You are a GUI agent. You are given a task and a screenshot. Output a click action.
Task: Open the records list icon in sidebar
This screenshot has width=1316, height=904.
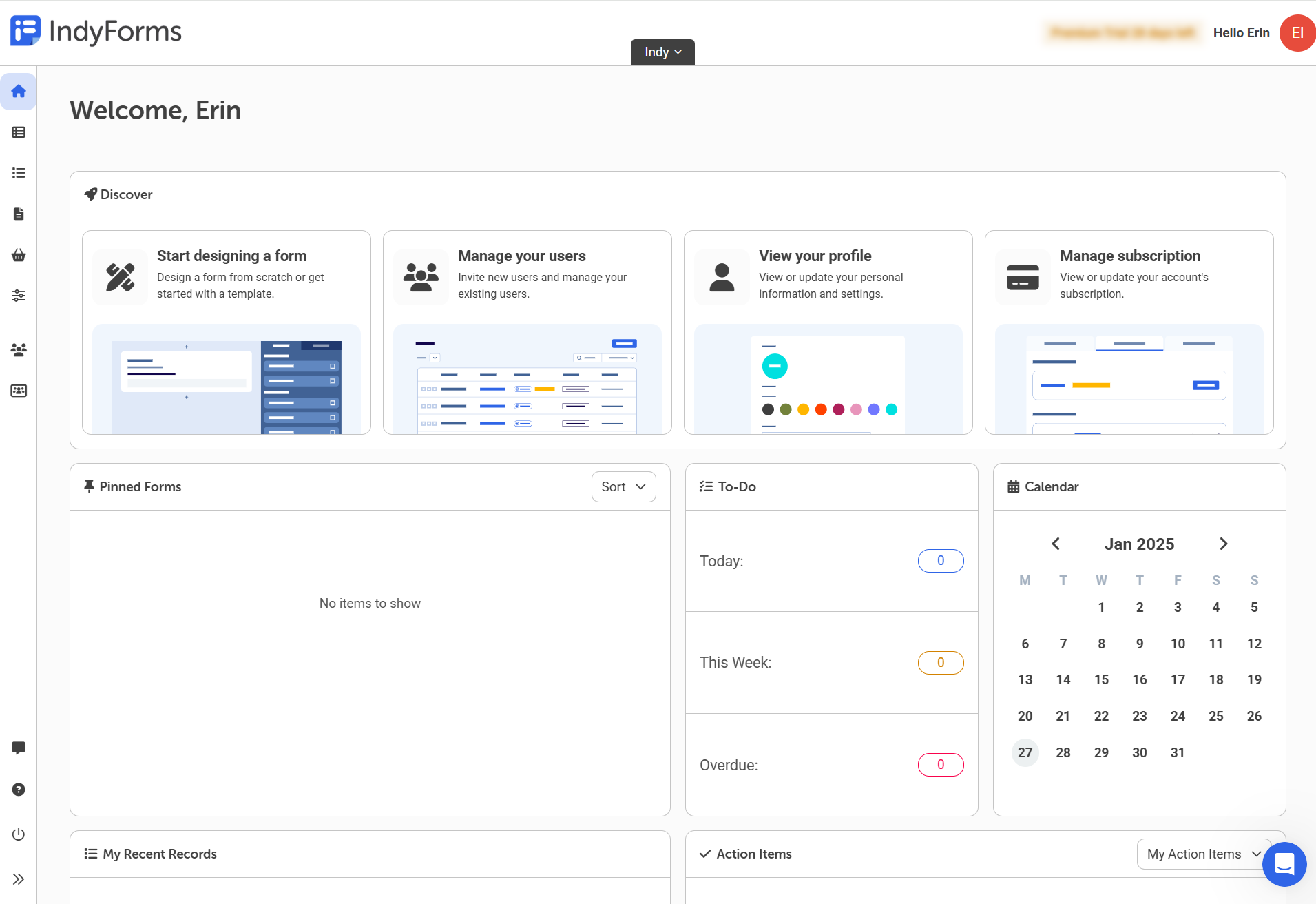pos(19,173)
